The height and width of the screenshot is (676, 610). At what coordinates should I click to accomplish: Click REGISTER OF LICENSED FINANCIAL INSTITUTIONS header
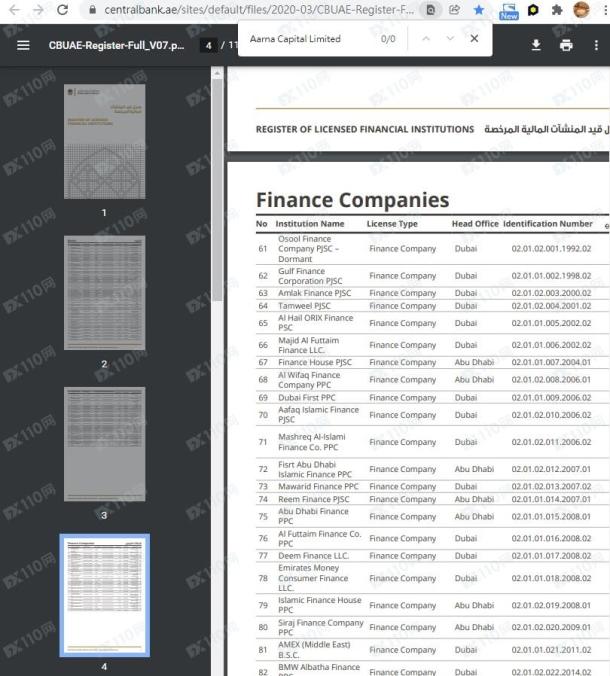coord(365,129)
